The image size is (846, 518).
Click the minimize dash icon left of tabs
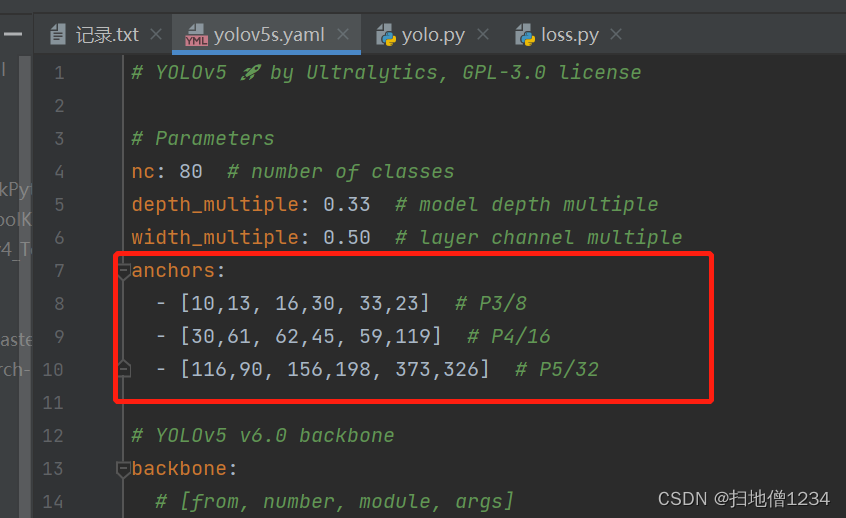[x=12, y=34]
